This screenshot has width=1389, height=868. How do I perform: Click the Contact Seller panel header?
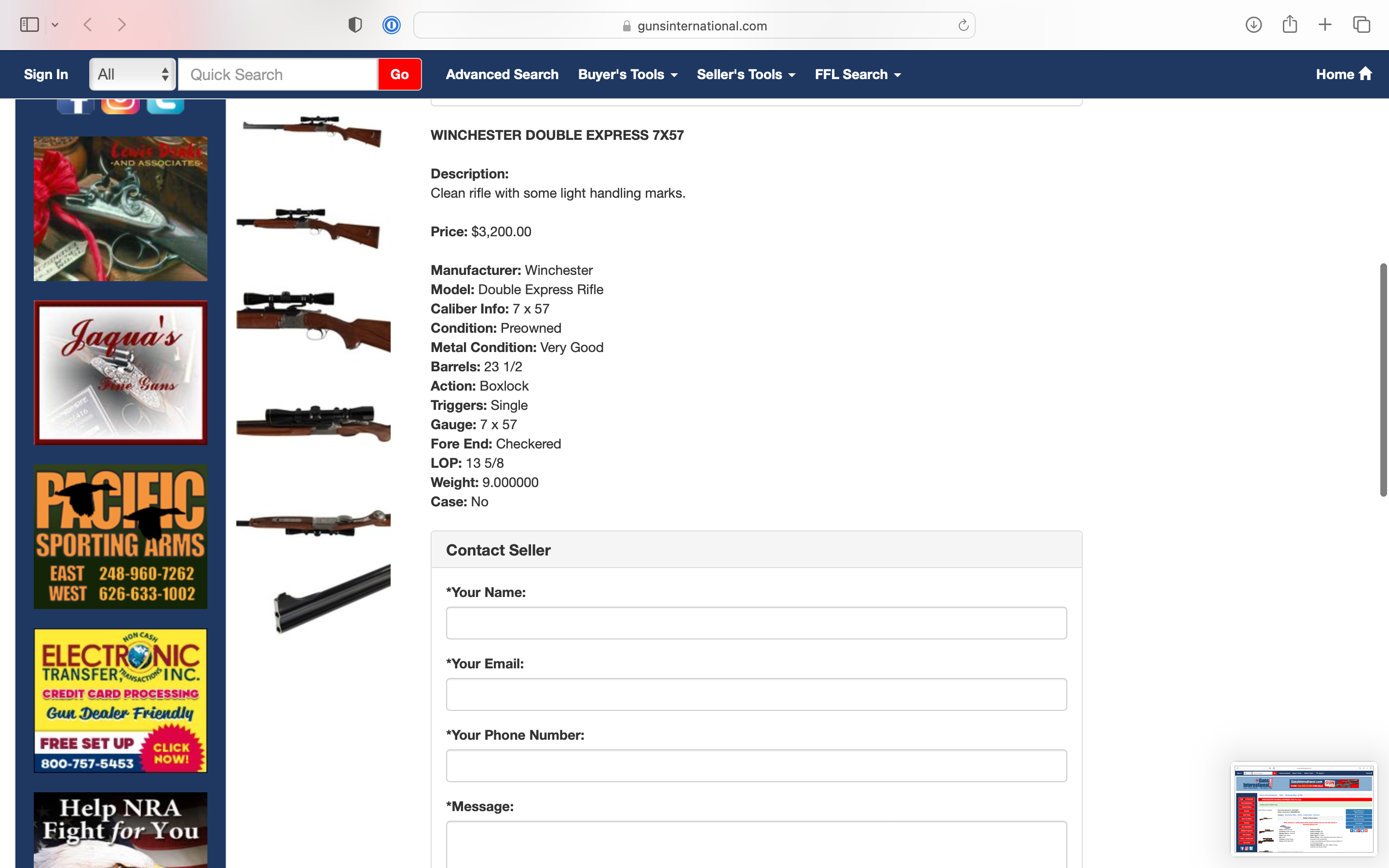pos(756,549)
